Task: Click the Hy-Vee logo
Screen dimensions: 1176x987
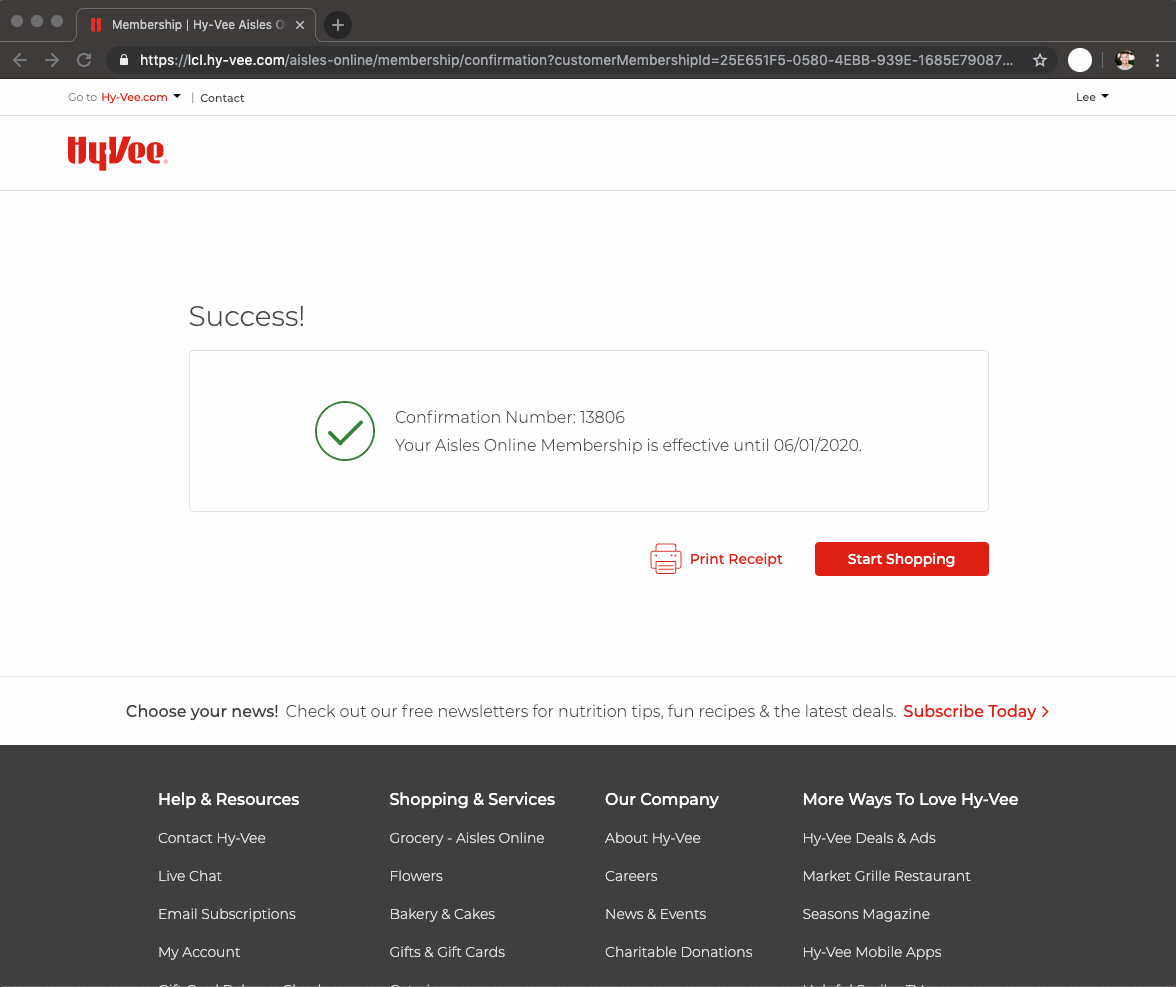Action: (x=117, y=152)
